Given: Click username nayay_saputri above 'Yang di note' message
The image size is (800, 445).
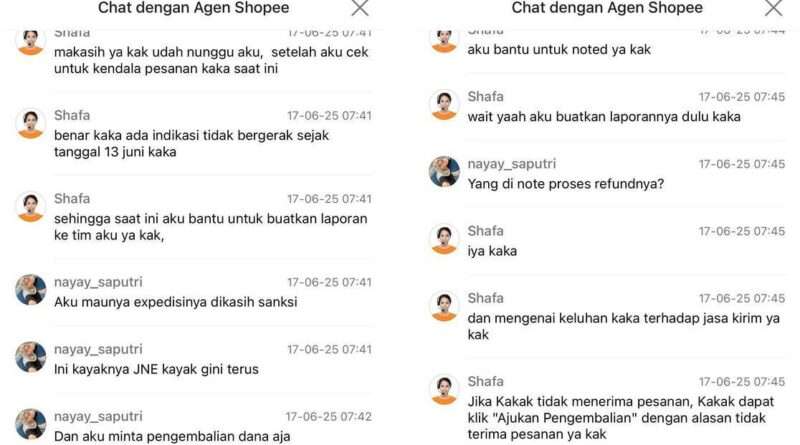Looking at the screenshot, I should pyautogui.click(x=512, y=164).
